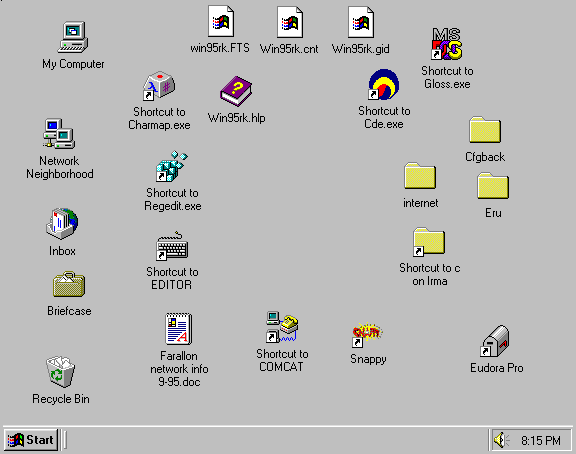The width and height of the screenshot is (576, 454).
Task: Click the 'Eru' folder label text
Action: coord(493,213)
